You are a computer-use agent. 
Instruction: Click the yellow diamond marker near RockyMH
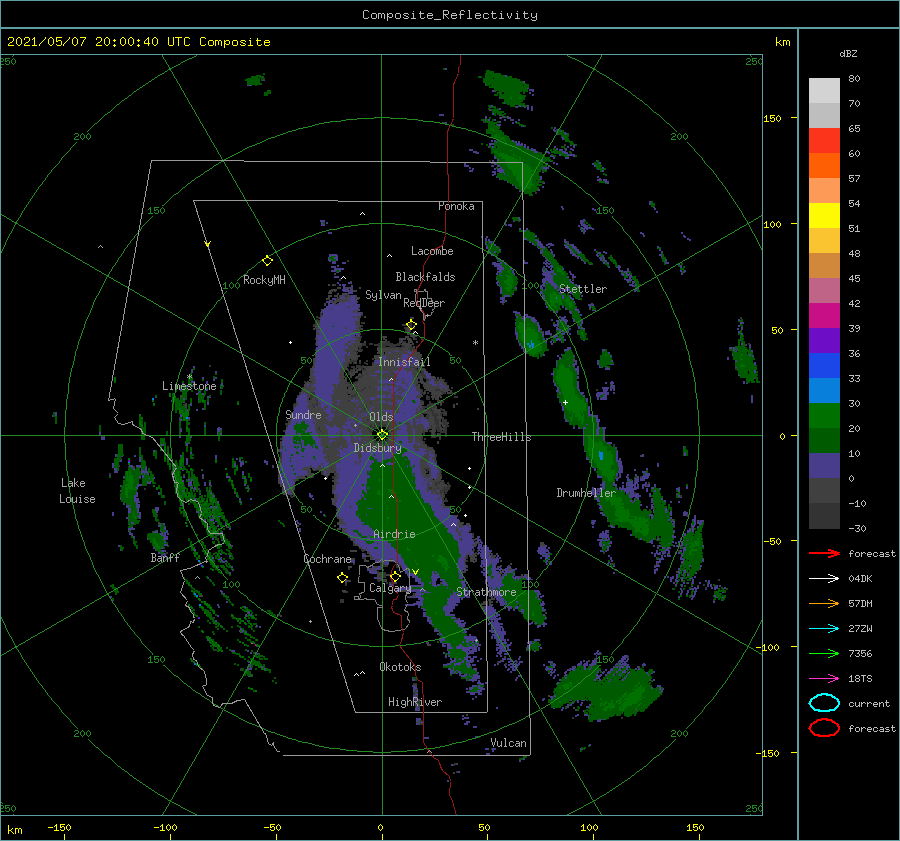tap(267, 261)
